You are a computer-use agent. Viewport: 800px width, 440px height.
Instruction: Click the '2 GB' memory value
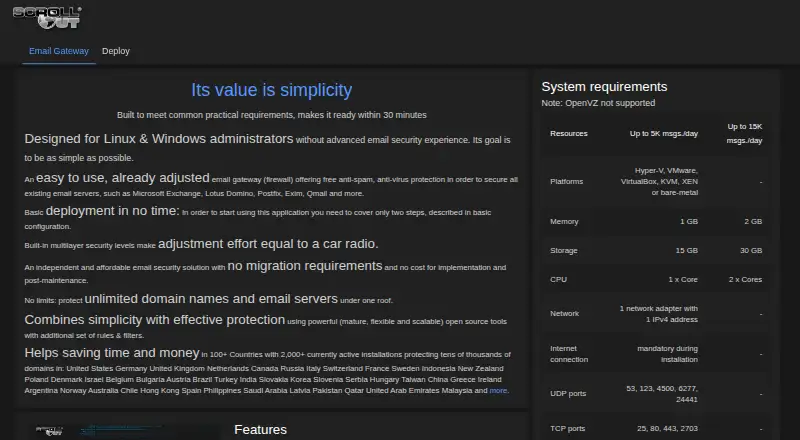pos(753,222)
